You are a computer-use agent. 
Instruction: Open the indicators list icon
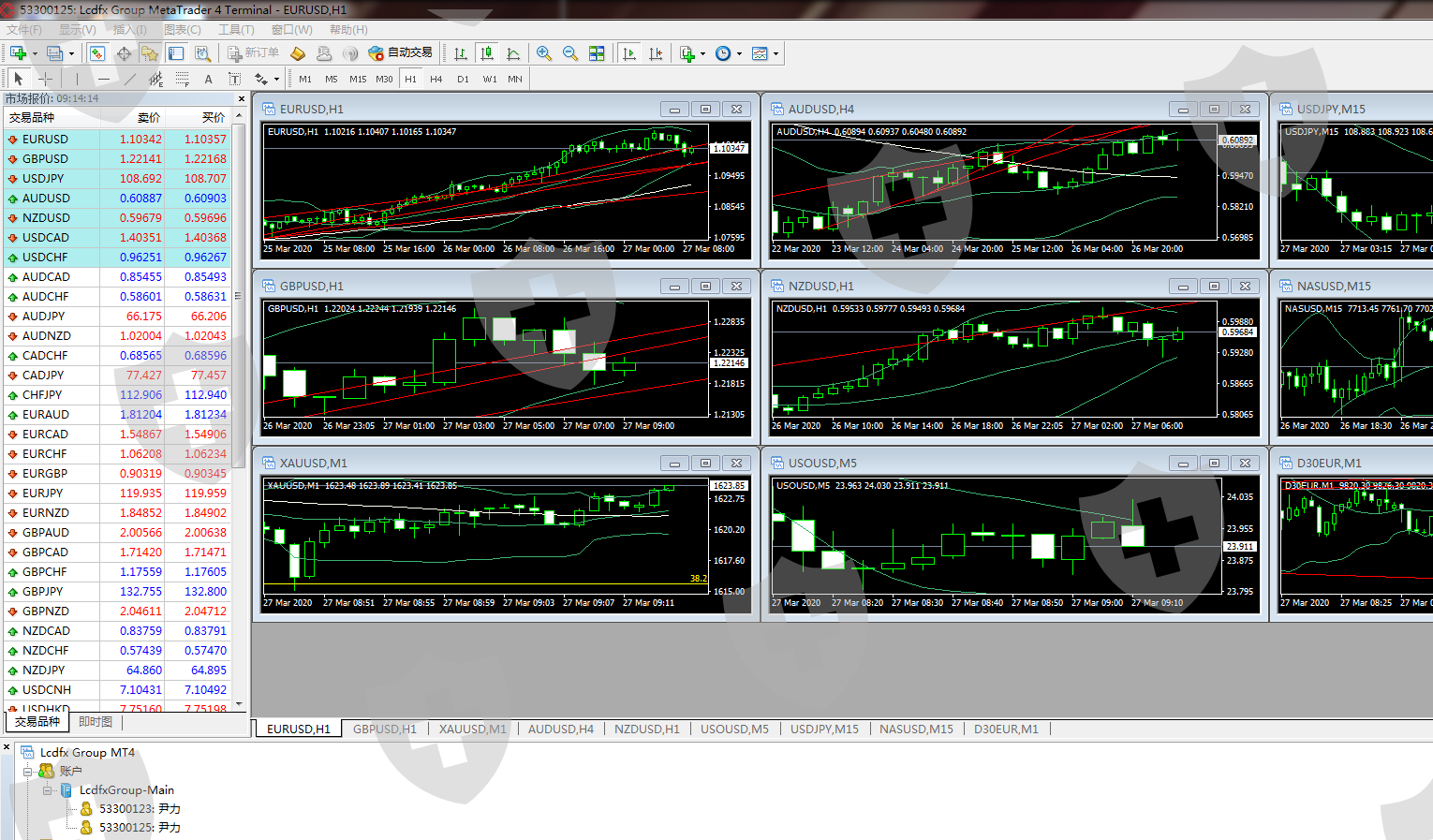click(687, 53)
